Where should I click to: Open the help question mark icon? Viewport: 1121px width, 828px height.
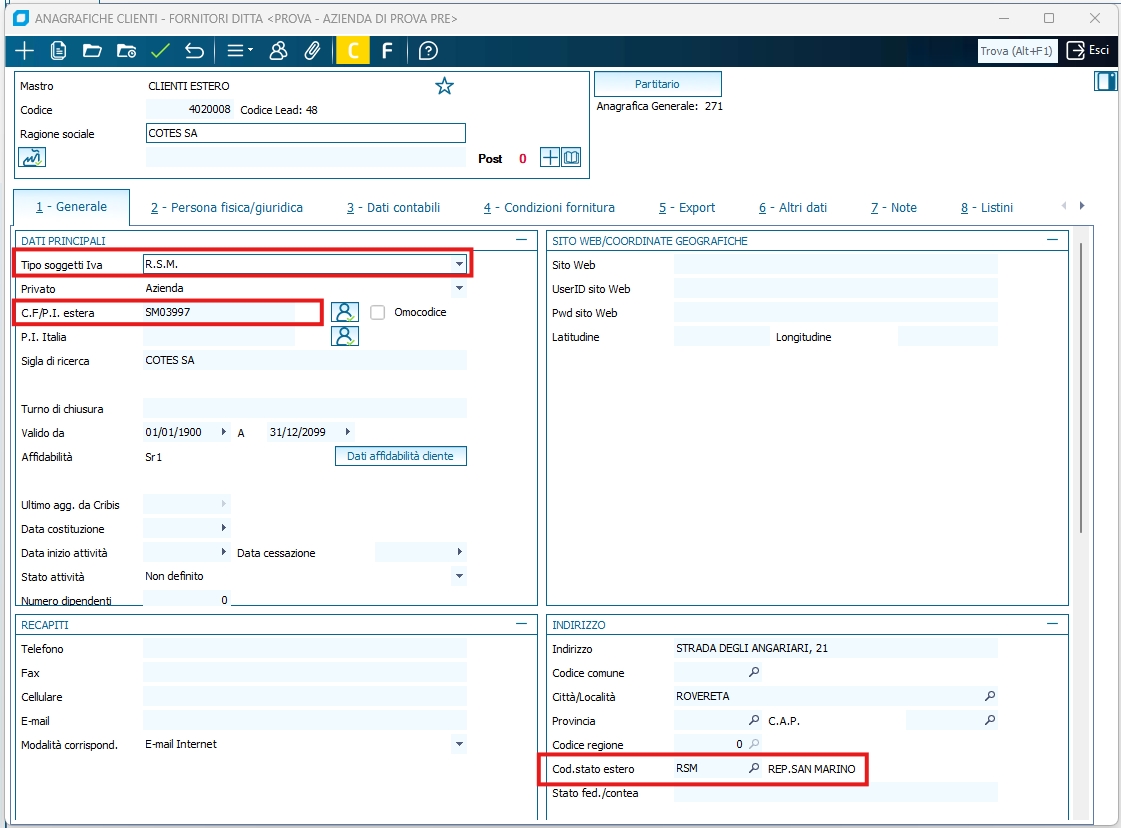[428, 51]
